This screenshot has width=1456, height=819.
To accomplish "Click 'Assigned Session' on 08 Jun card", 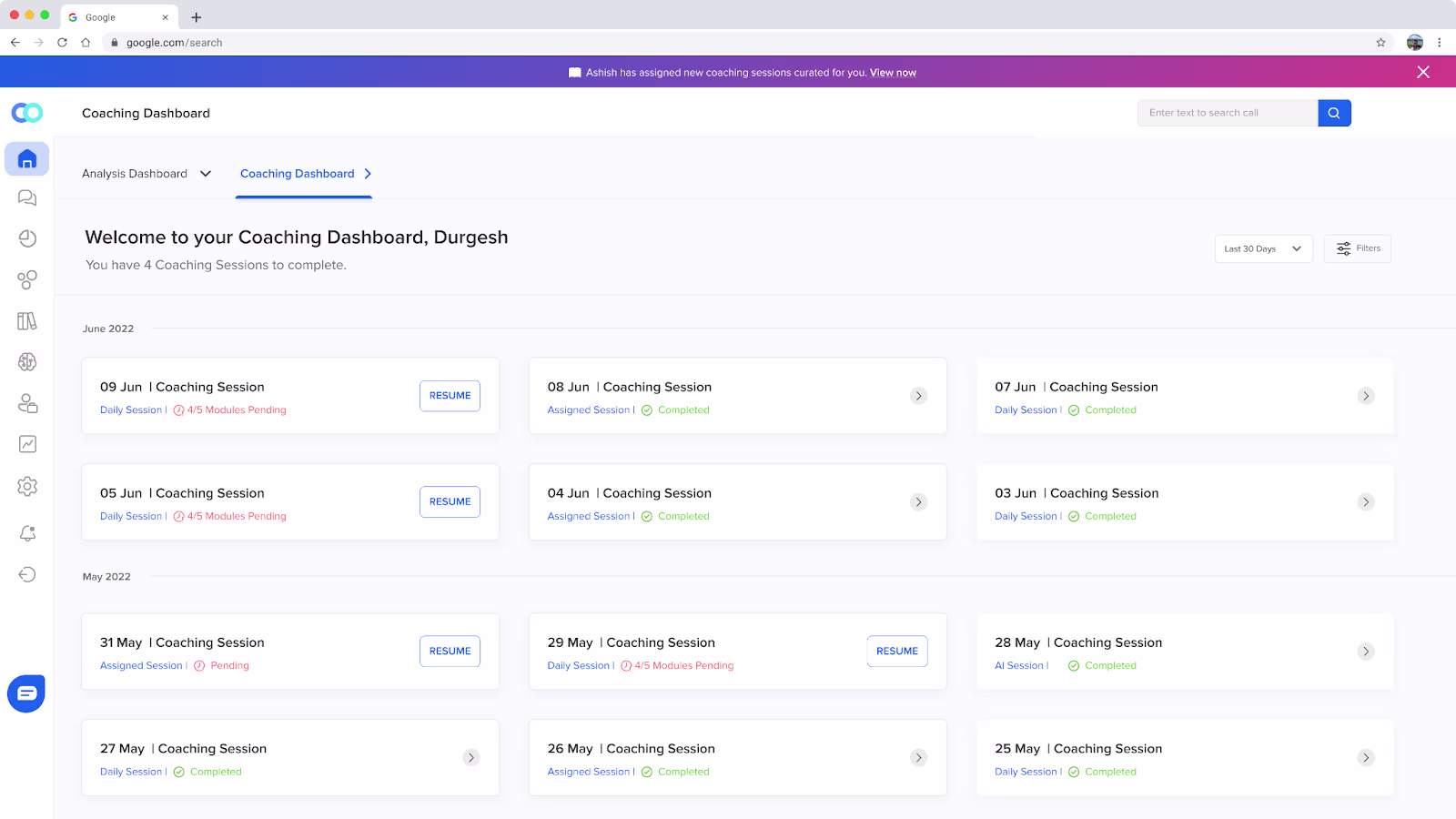I will (589, 410).
